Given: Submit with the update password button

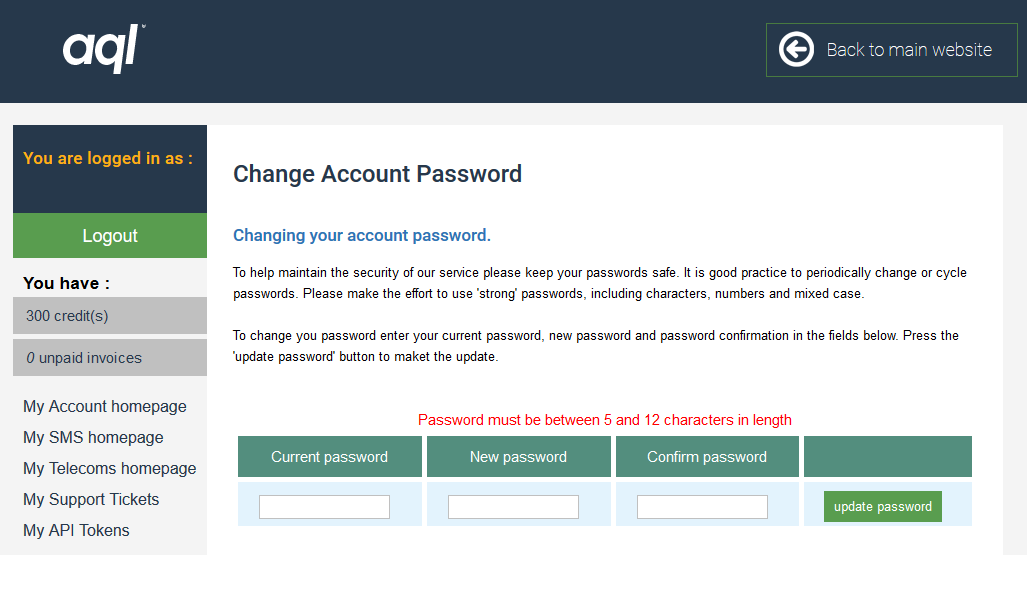Looking at the screenshot, I should [x=882, y=507].
